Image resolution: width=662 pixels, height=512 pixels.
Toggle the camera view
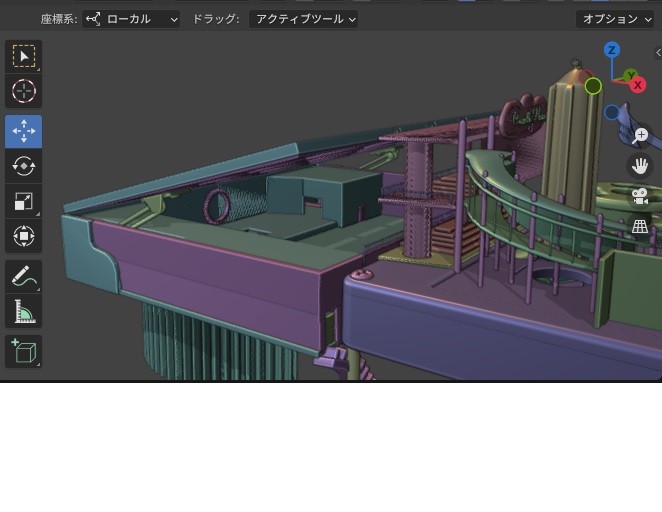(x=640, y=196)
